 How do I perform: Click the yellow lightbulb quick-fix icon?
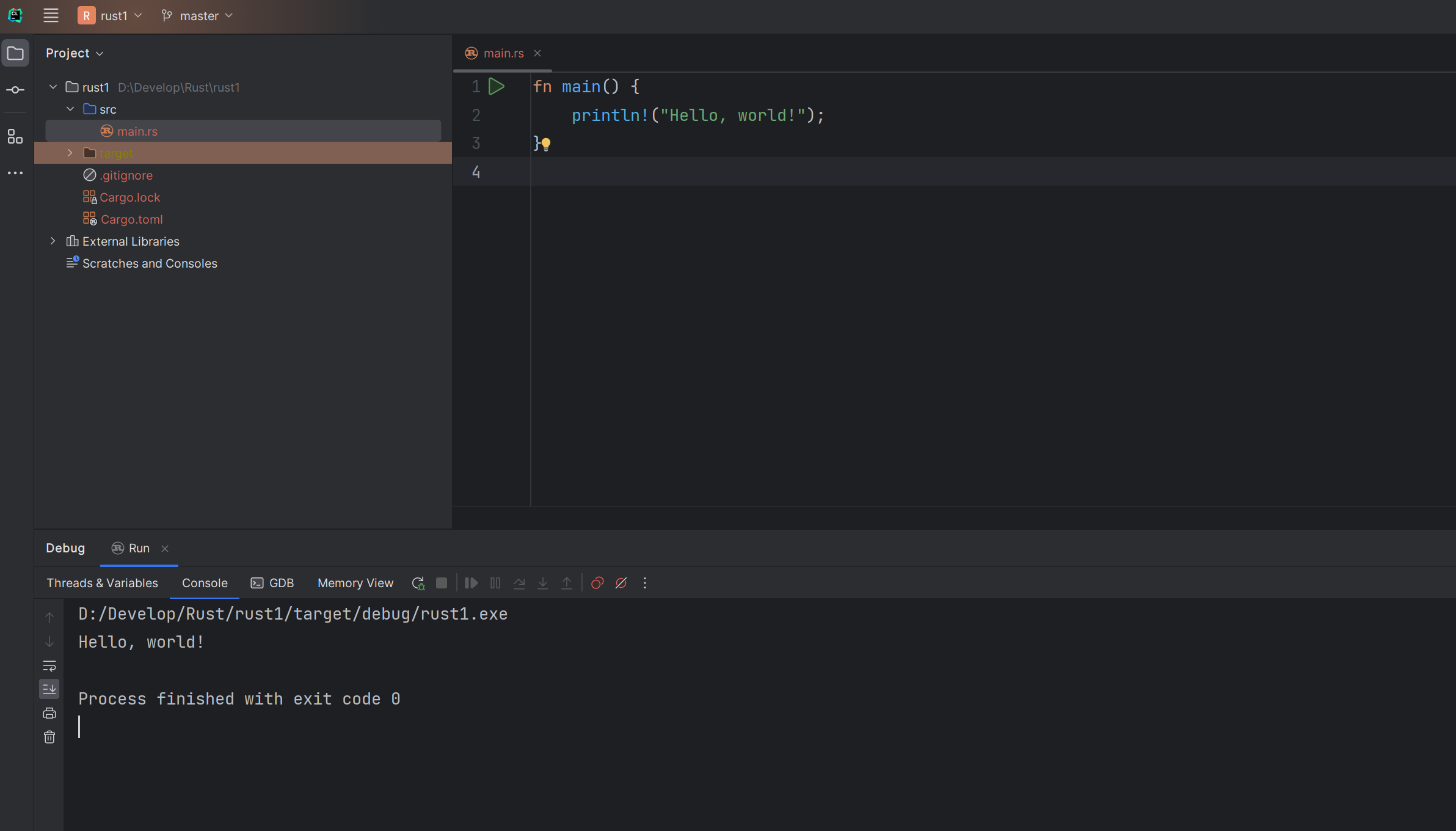[546, 144]
